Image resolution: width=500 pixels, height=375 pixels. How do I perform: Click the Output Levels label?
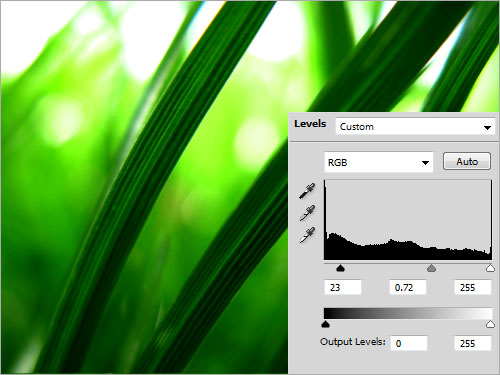(353, 342)
